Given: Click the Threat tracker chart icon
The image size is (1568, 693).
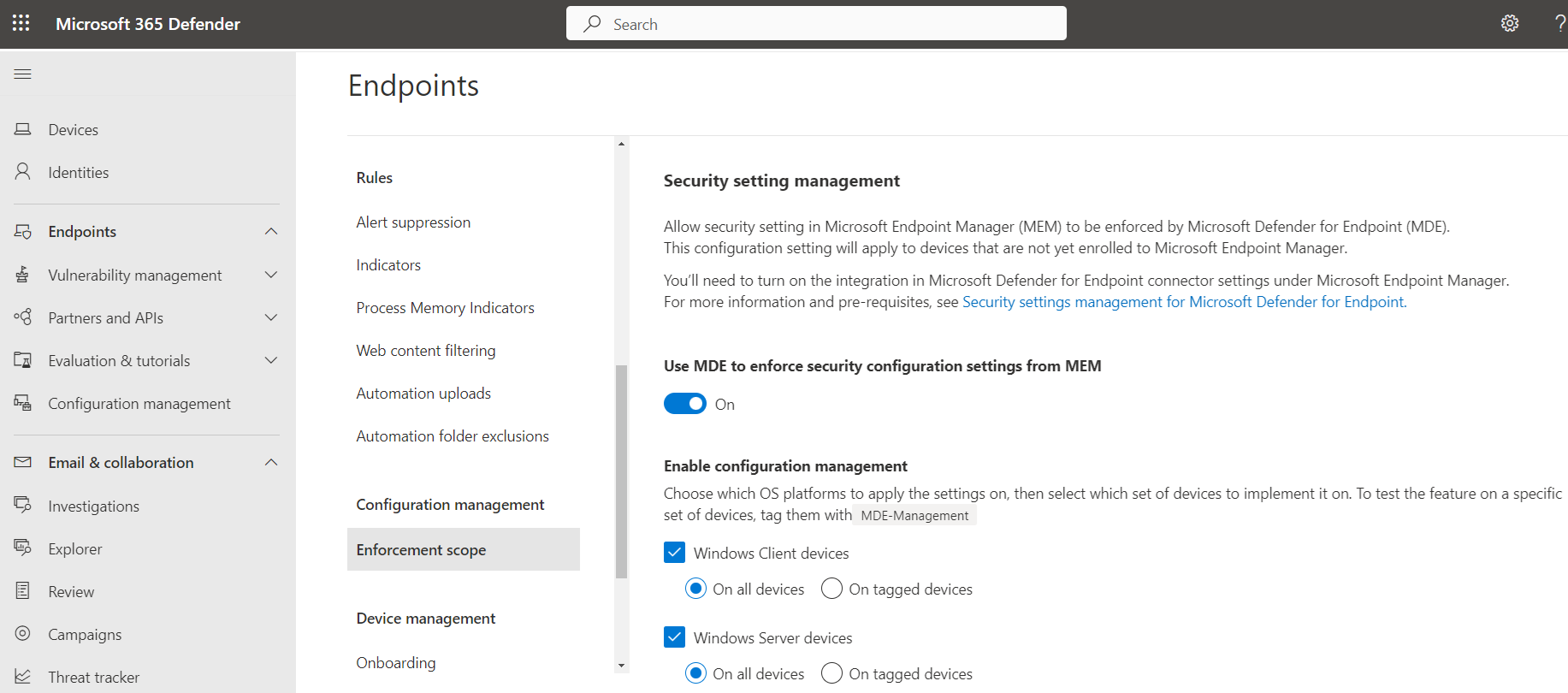Looking at the screenshot, I should click(23, 677).
